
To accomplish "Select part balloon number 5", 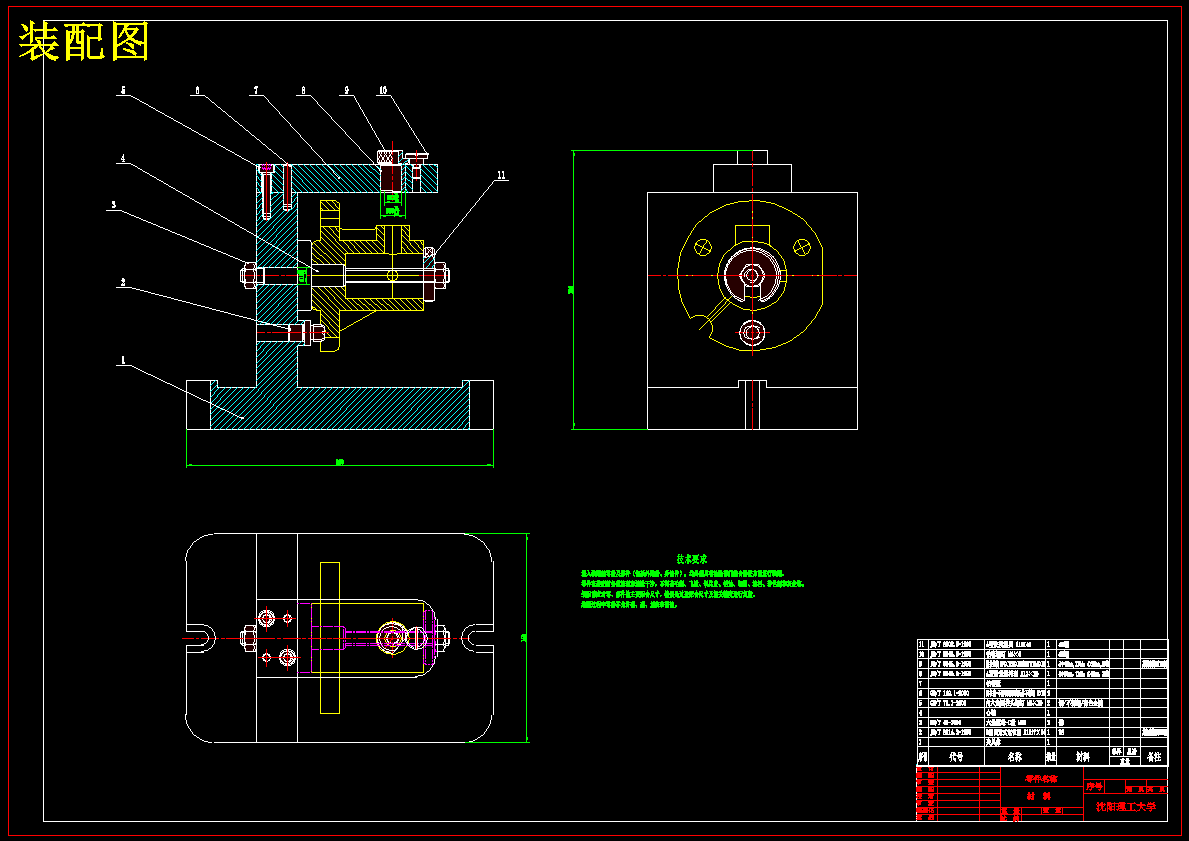I will pos(122,89).
